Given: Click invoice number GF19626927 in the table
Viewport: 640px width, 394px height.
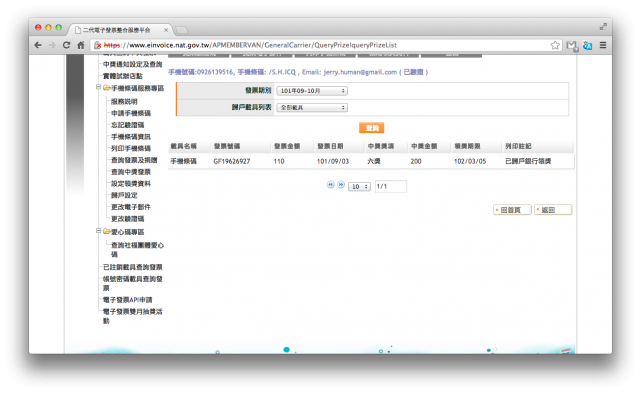Looking at the screenshot, I should (232, 161).
